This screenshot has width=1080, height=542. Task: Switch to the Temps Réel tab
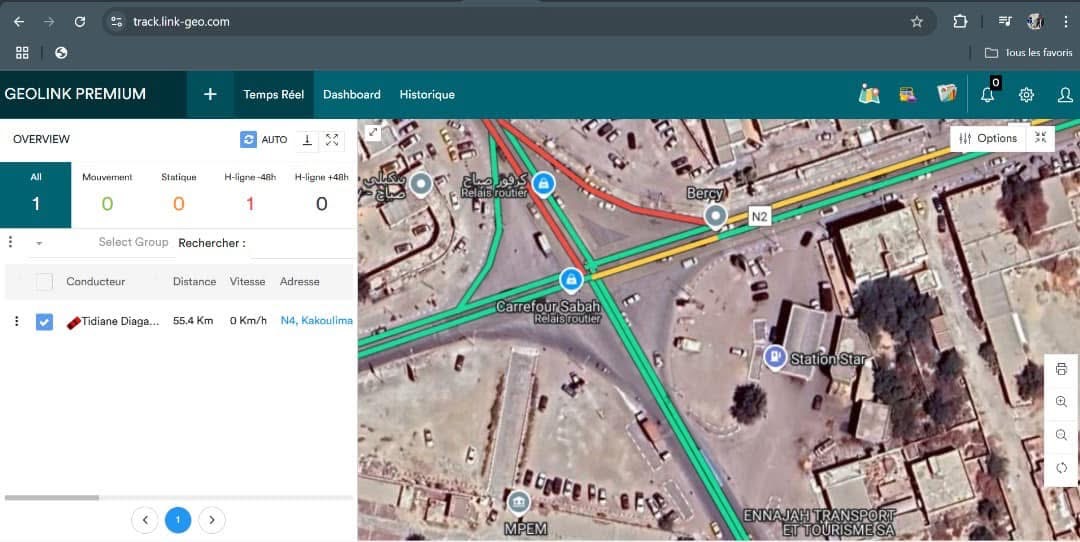click(x=273, y=94)
